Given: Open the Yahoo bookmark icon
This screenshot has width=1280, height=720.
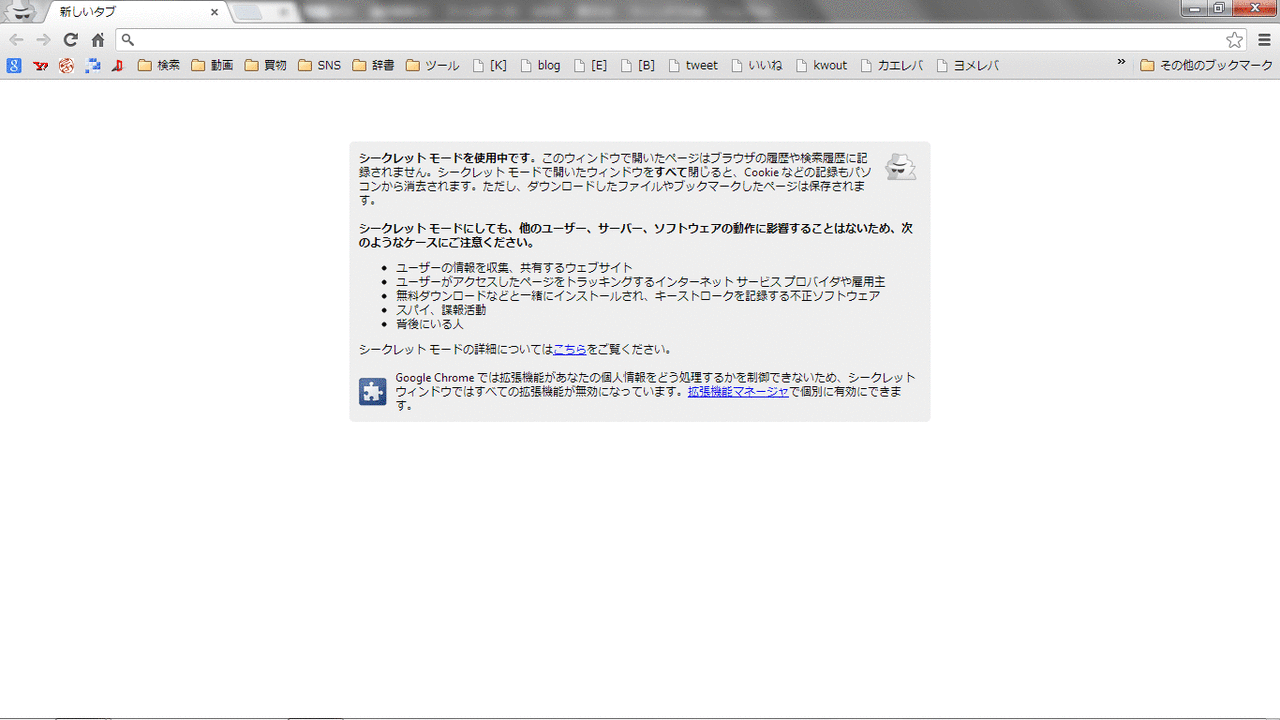Looking at the screenshot, I should click(x=40, y=66).
